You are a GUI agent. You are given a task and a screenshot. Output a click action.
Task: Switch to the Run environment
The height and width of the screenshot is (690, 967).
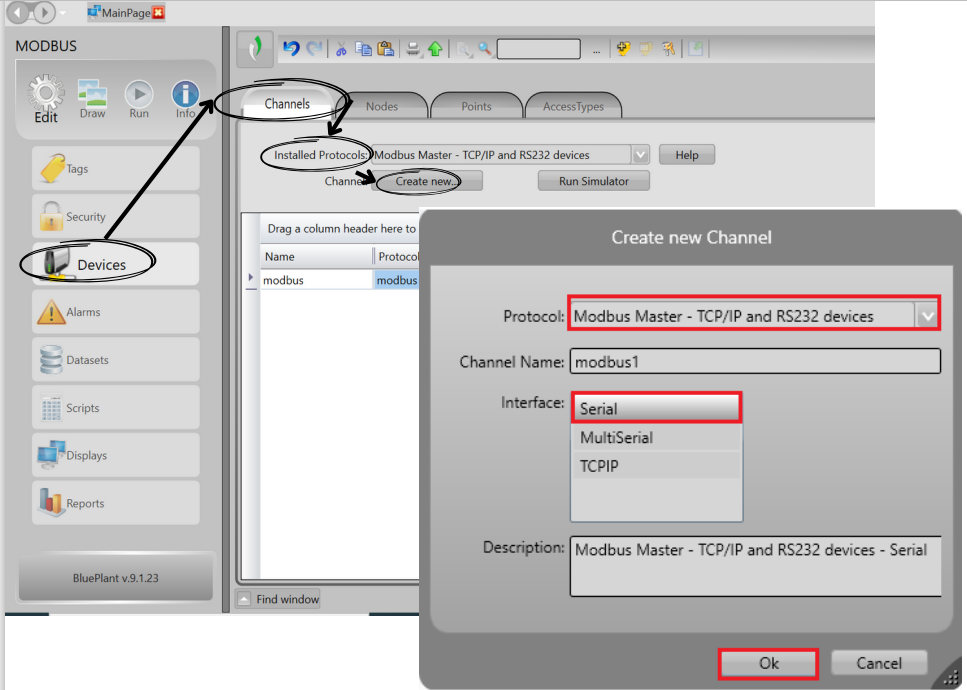[139, 99]
